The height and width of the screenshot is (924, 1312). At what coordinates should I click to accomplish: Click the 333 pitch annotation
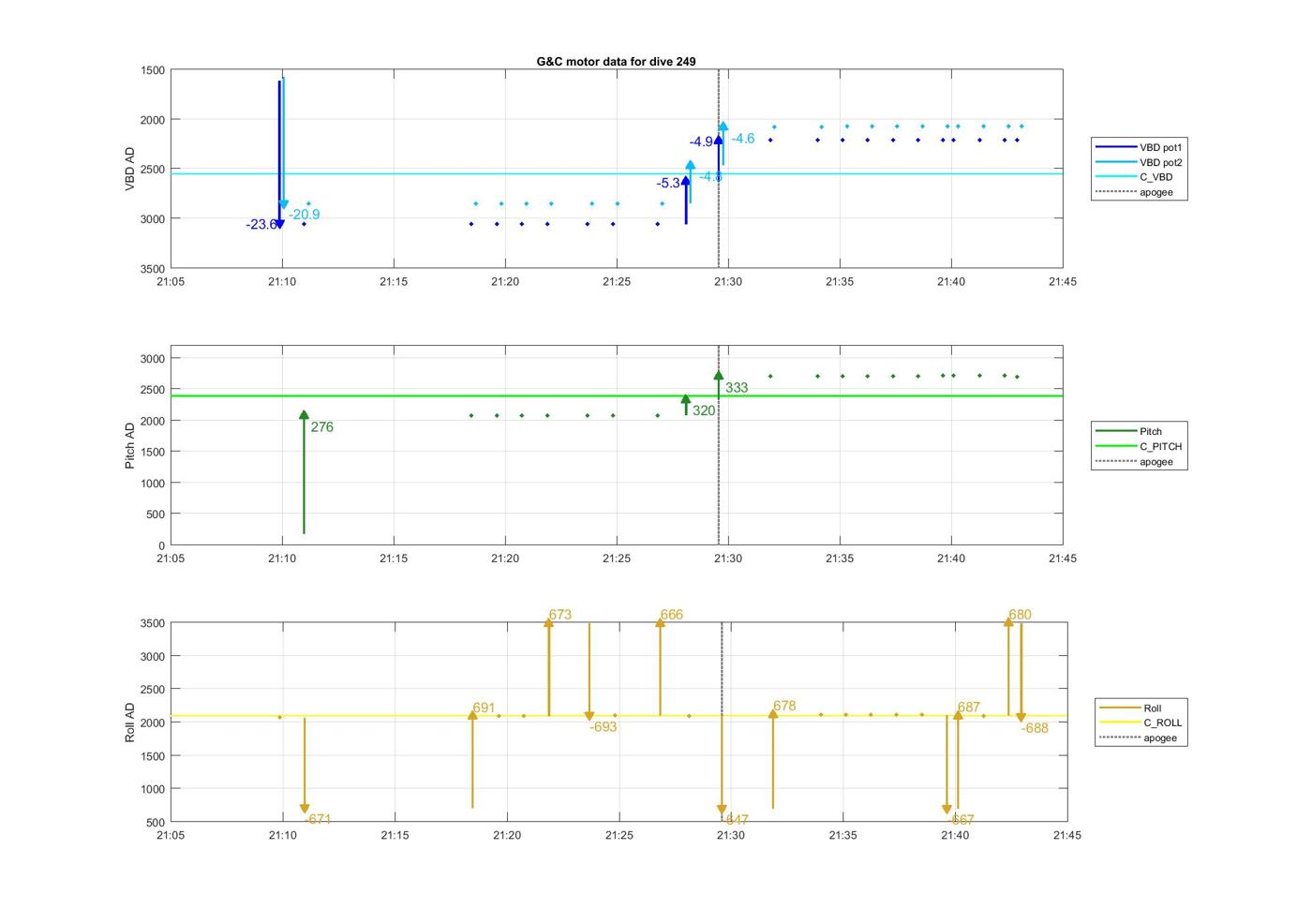pyautogui.click(x=737, y=387)
